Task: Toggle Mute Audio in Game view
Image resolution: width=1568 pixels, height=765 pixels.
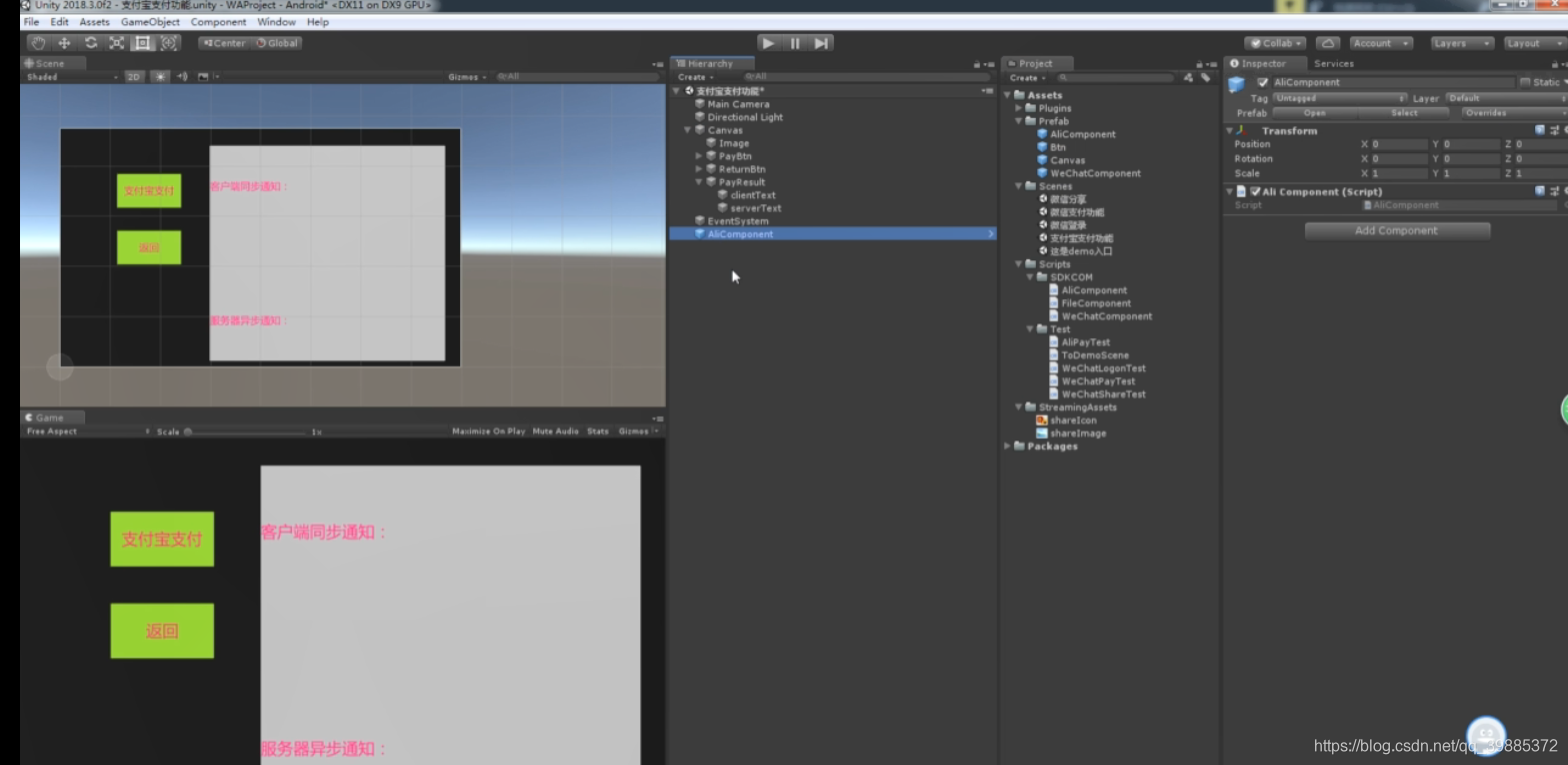Action: (x=556, y=431)
